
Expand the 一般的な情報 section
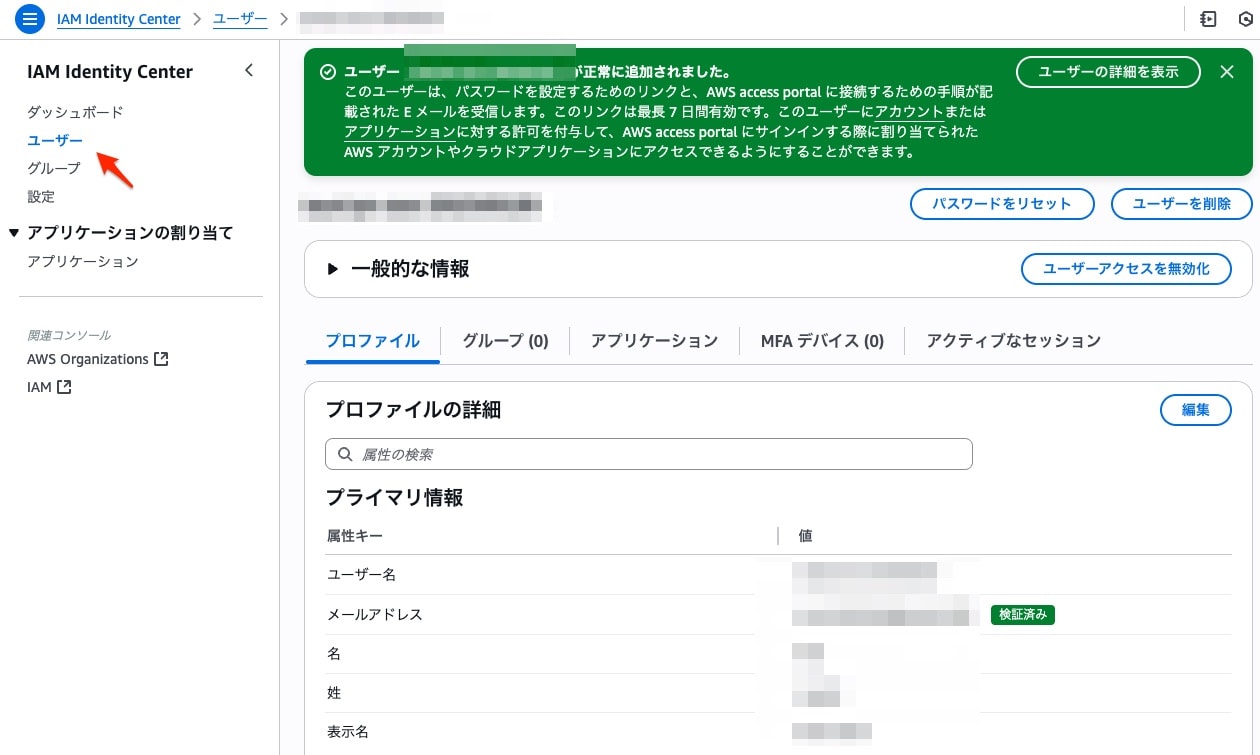tap(333, 269)
